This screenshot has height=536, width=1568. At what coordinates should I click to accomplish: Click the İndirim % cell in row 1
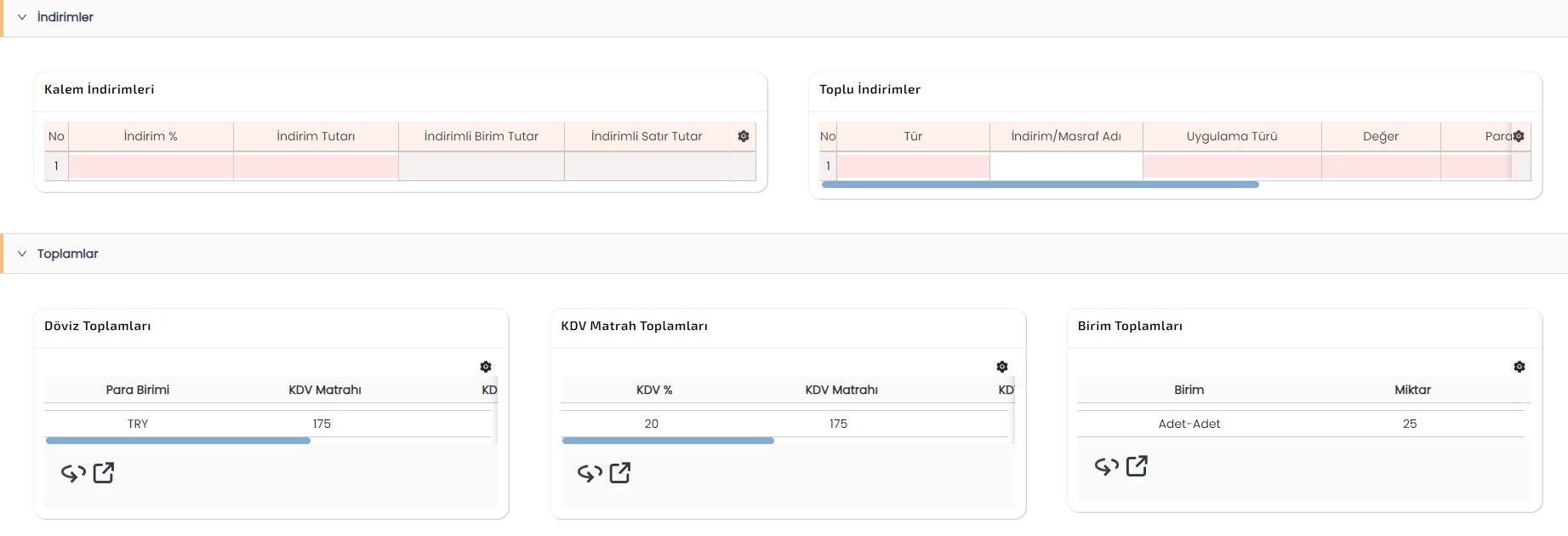[151, 166]
